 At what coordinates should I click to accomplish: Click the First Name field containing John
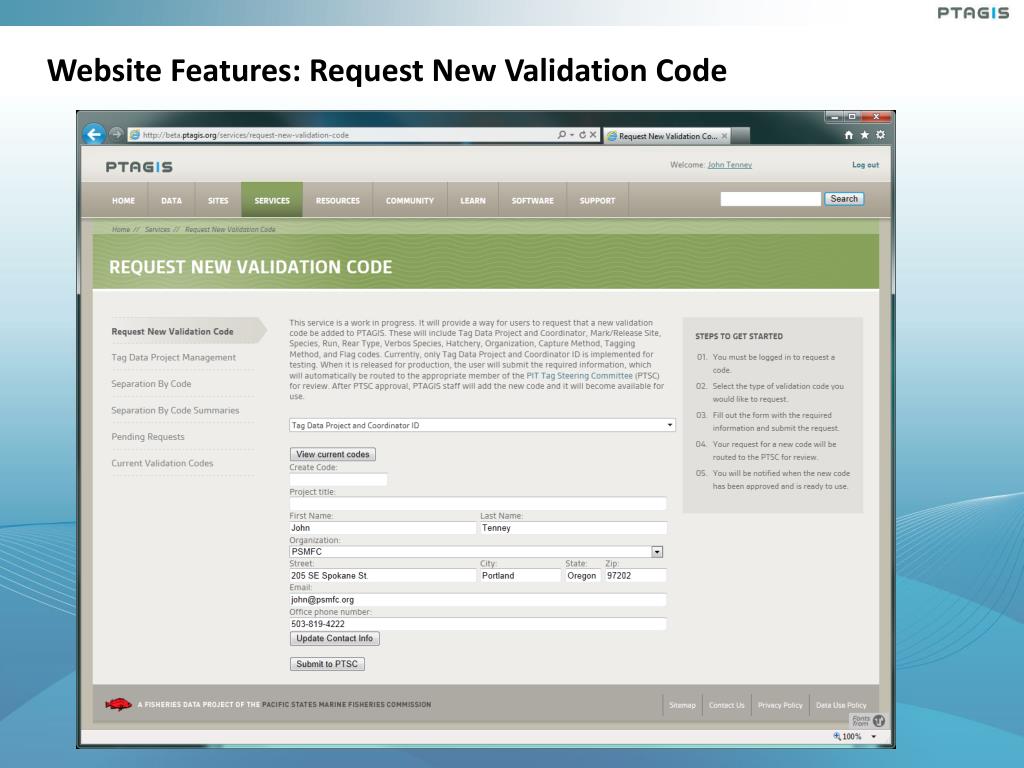(383, 528)
